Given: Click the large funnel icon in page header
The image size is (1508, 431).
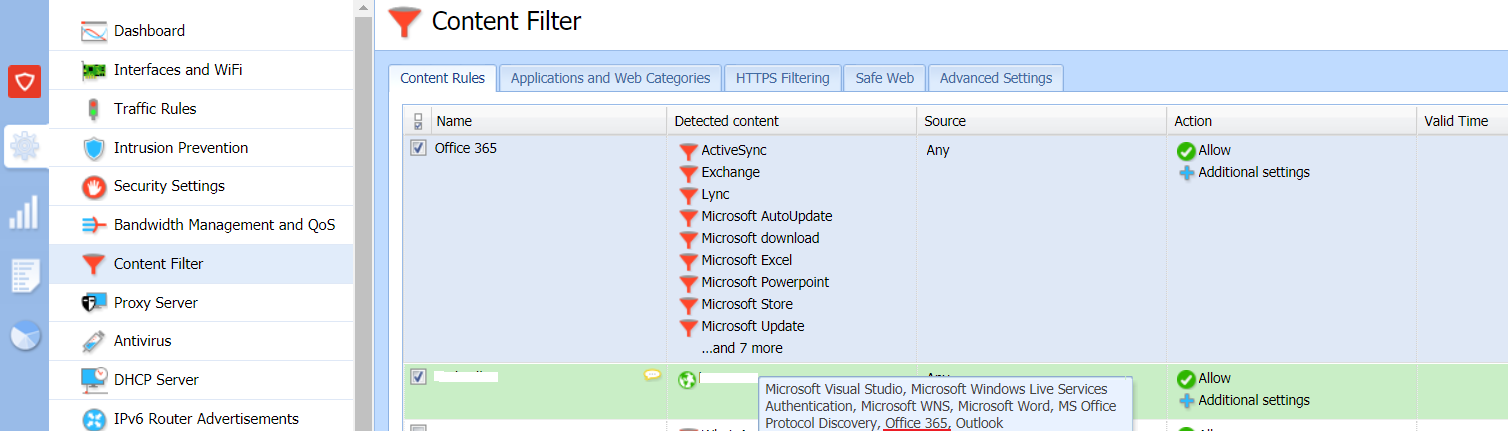Looking at the screenshot, I should 404,22.
